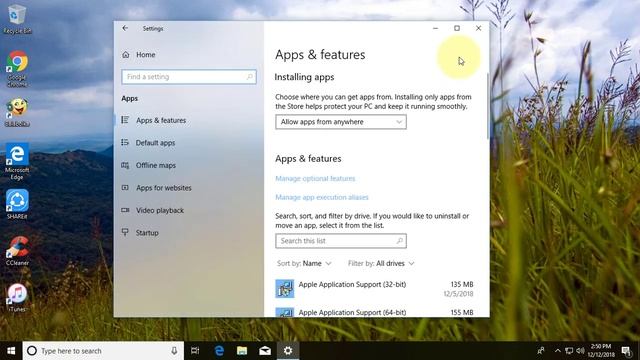This screenshot has width=640, height=360.
Task: Open CCleaner desktop shortcut
Action: pyautogui.click(x=17, y=251)
